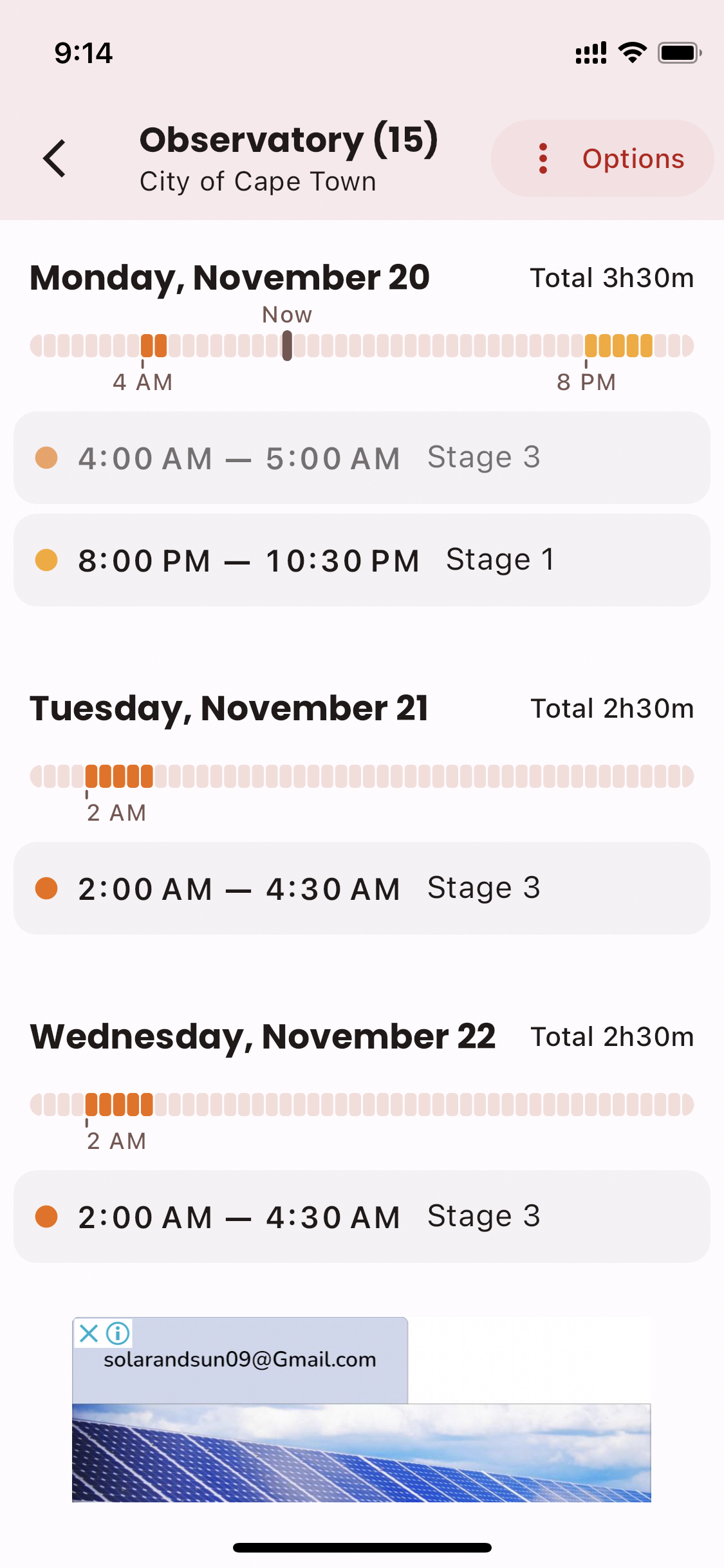This screenshot has width=724, height=1568.
Task: Open Tuesday's 2:00 AM Stage 3 slot
Action: click(362, 888)
